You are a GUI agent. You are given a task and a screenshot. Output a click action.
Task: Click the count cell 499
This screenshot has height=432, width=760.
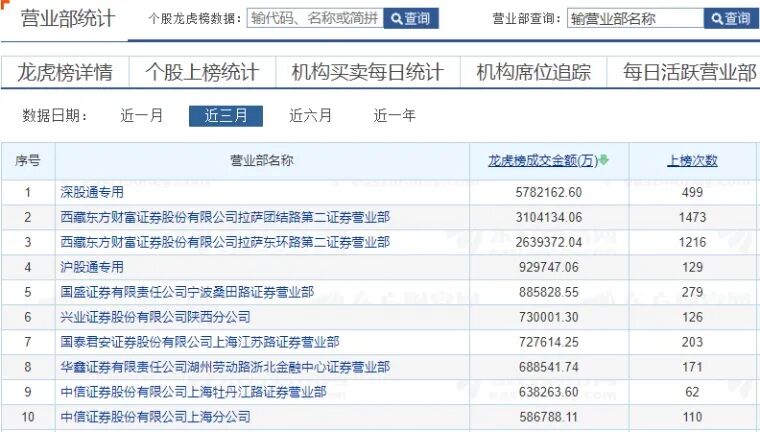[692, 192]
